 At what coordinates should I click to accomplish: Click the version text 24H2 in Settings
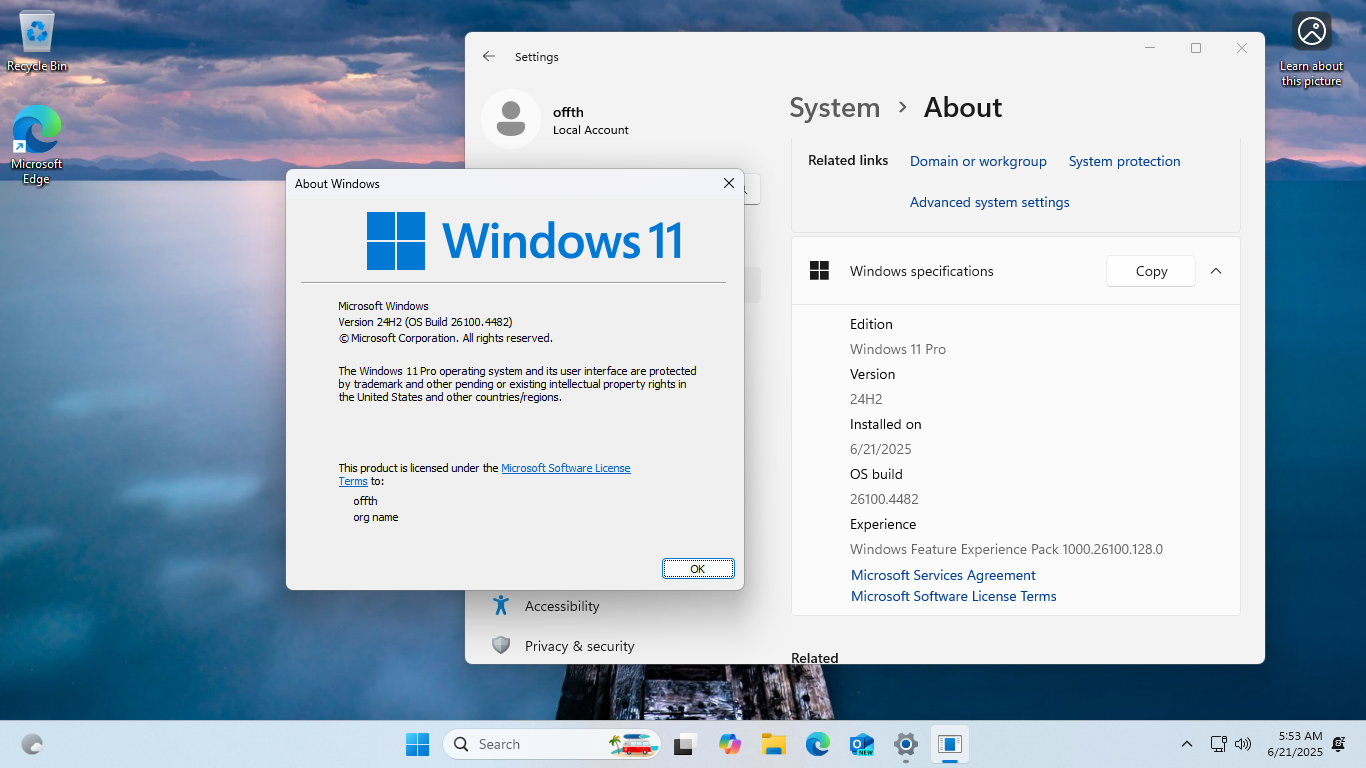tap(866, 399)
